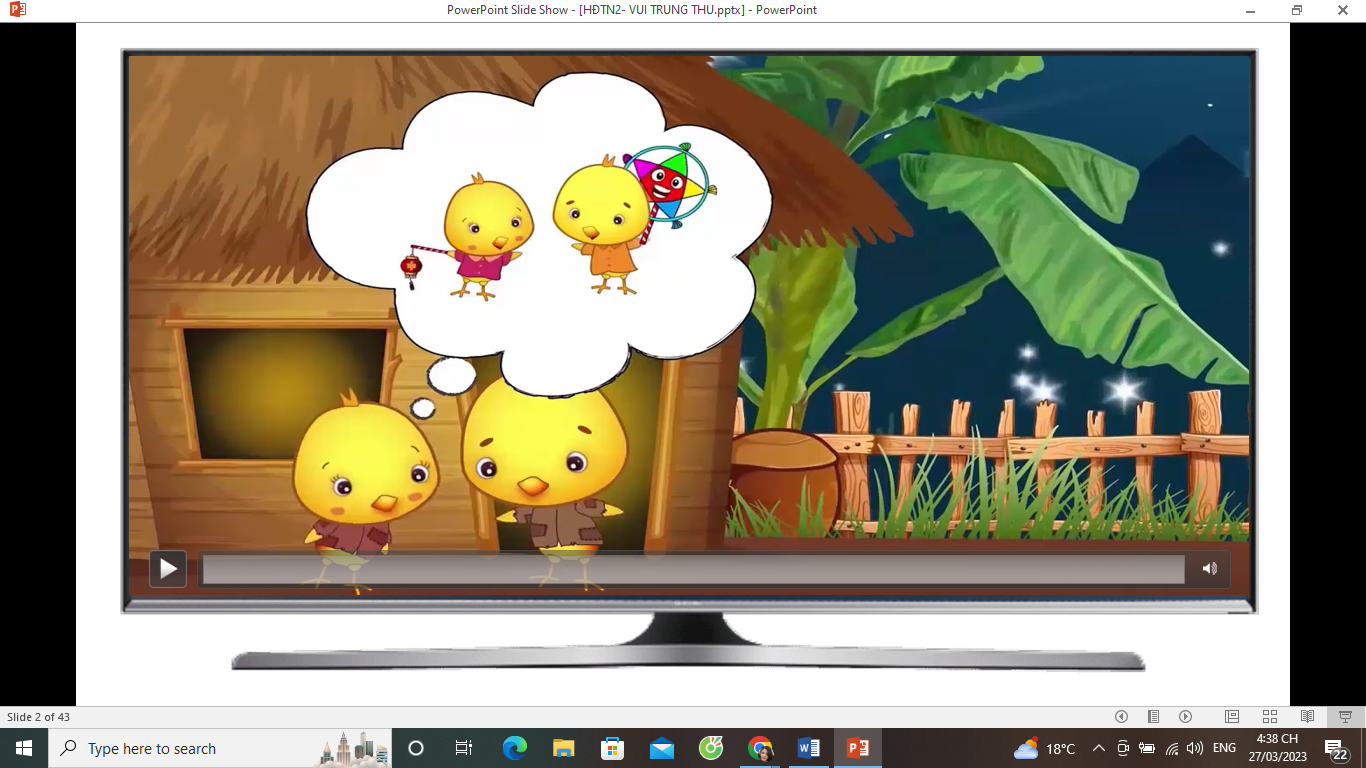Advance to next slide using status bar arrow
Screen dimensions: 1366x768
click(x=1185, y=717)
